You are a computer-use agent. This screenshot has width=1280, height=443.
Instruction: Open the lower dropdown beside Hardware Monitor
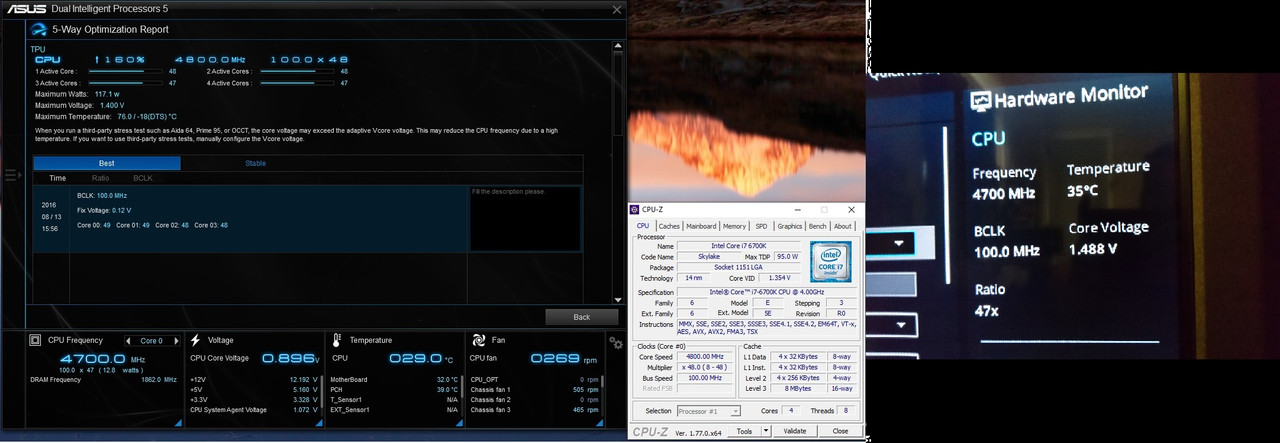pyautogui.click(x=892, y=325)
